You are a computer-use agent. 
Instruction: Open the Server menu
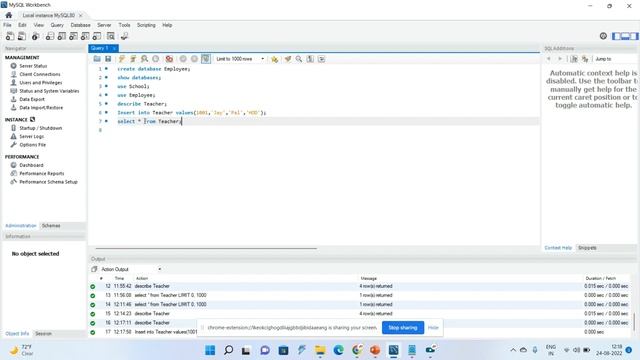104,25
